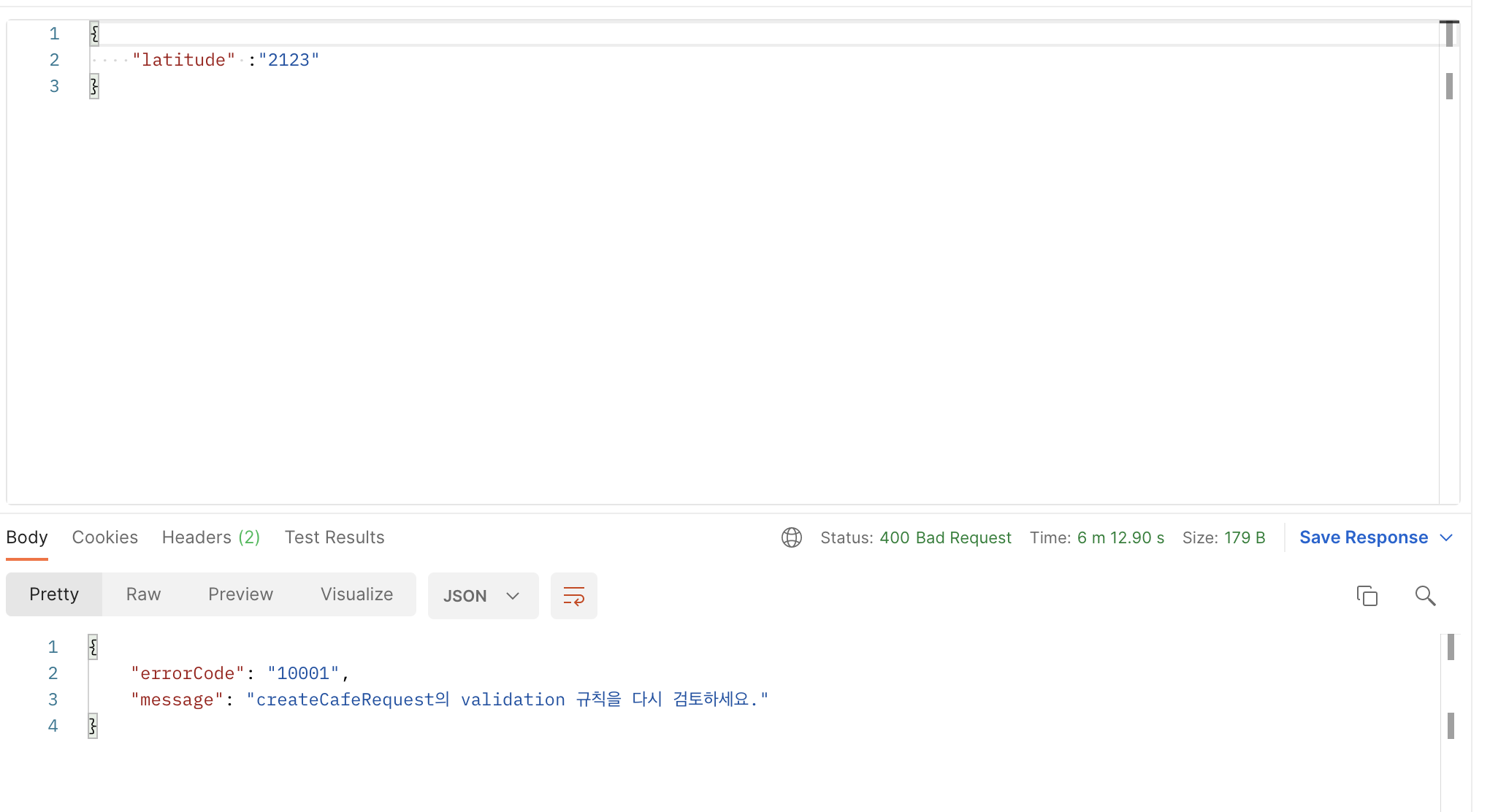Open search in response body
The width and height of the screenshot is (1490, 812).
(x=1424, y=596)
